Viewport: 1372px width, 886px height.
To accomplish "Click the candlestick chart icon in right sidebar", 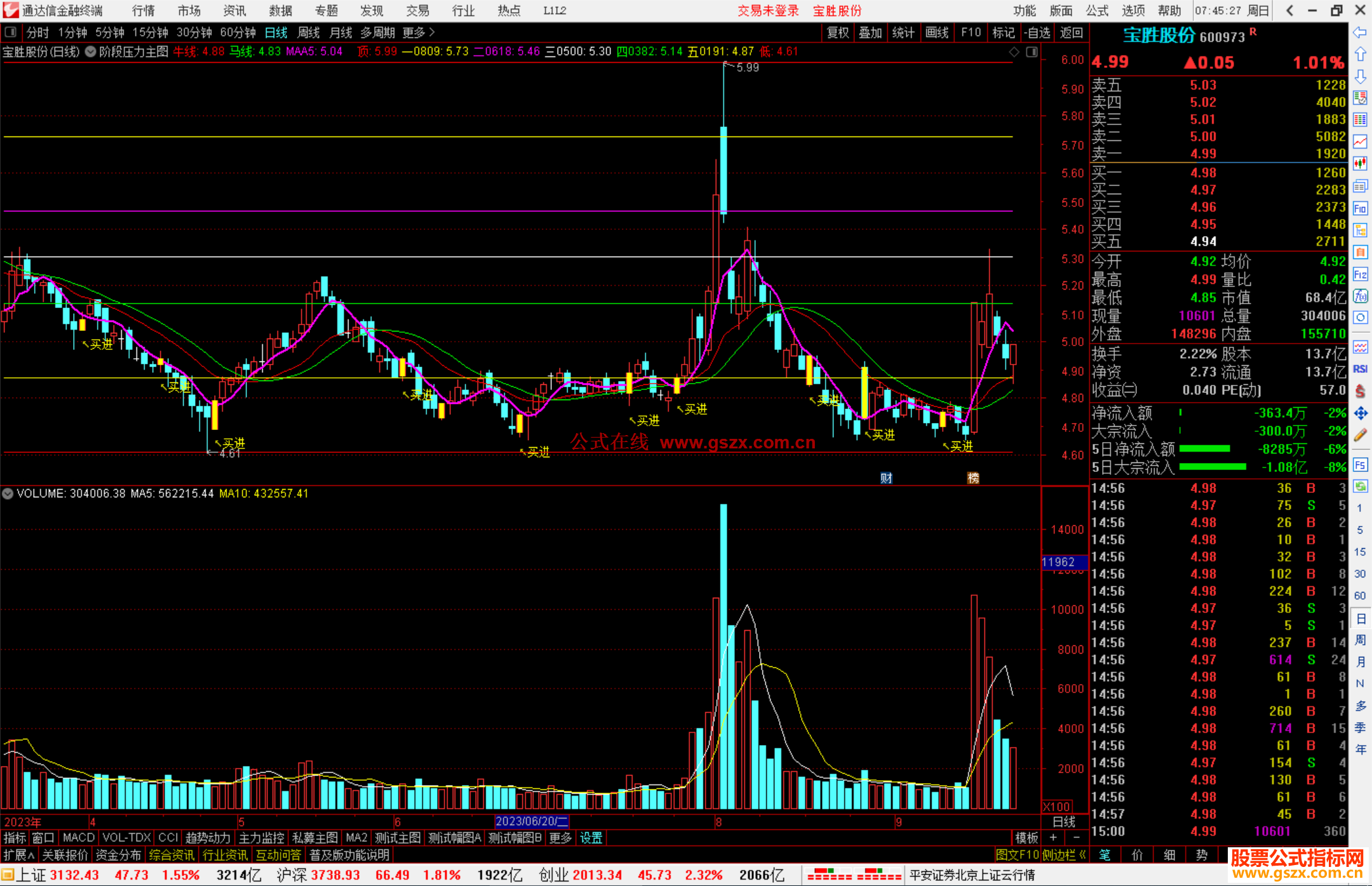I will coord(1360,163).
